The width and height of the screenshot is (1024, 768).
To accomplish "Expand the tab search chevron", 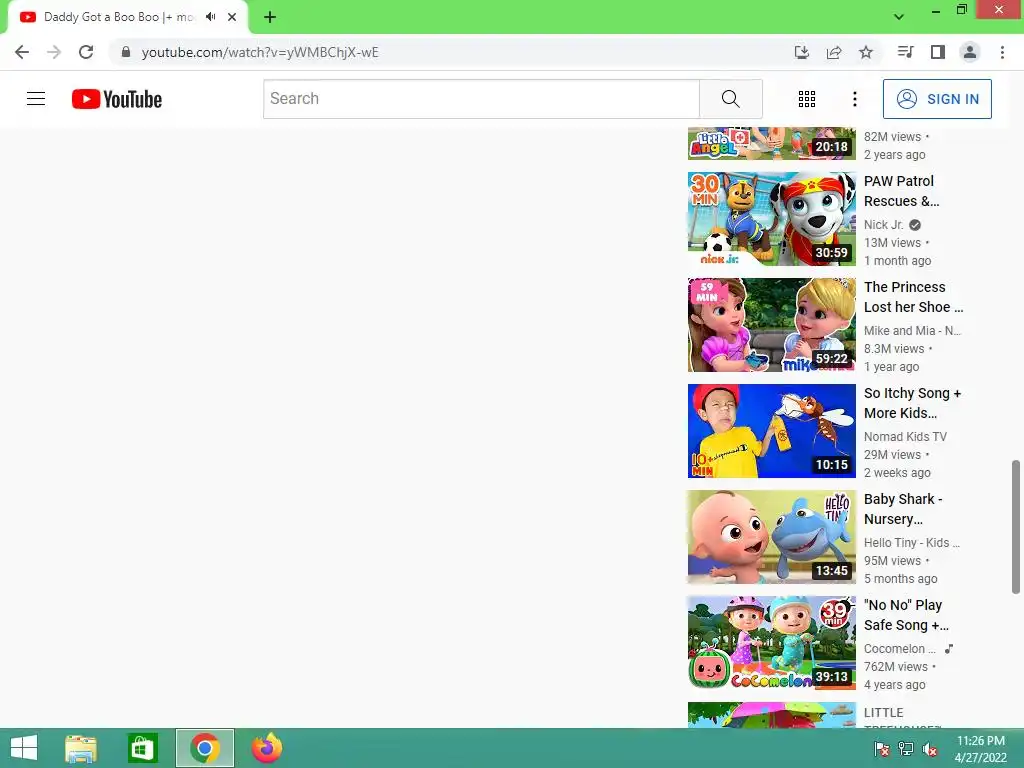I will click(899, 17).
